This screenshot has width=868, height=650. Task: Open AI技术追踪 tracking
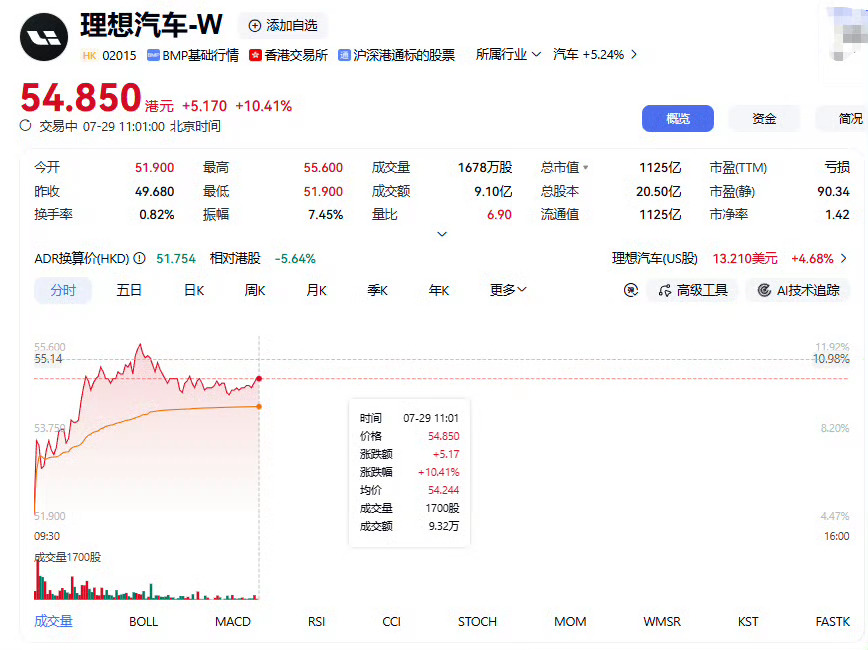pyautogui.click(x=798, y=290)
